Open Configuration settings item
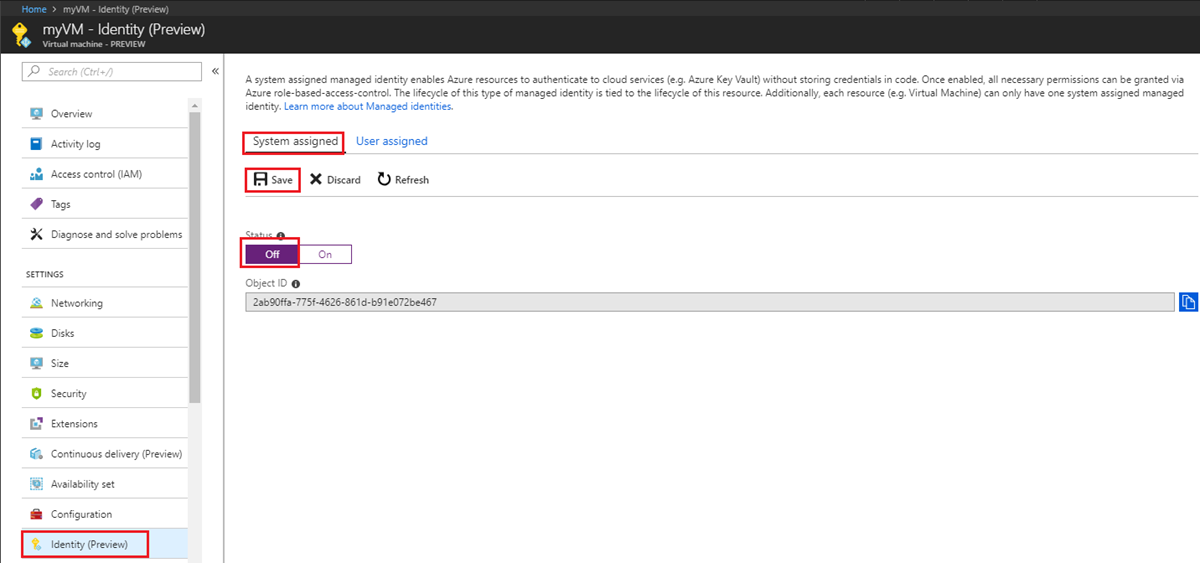The image size is (1200, 563). pyautogui.click(x=105, y=514)
